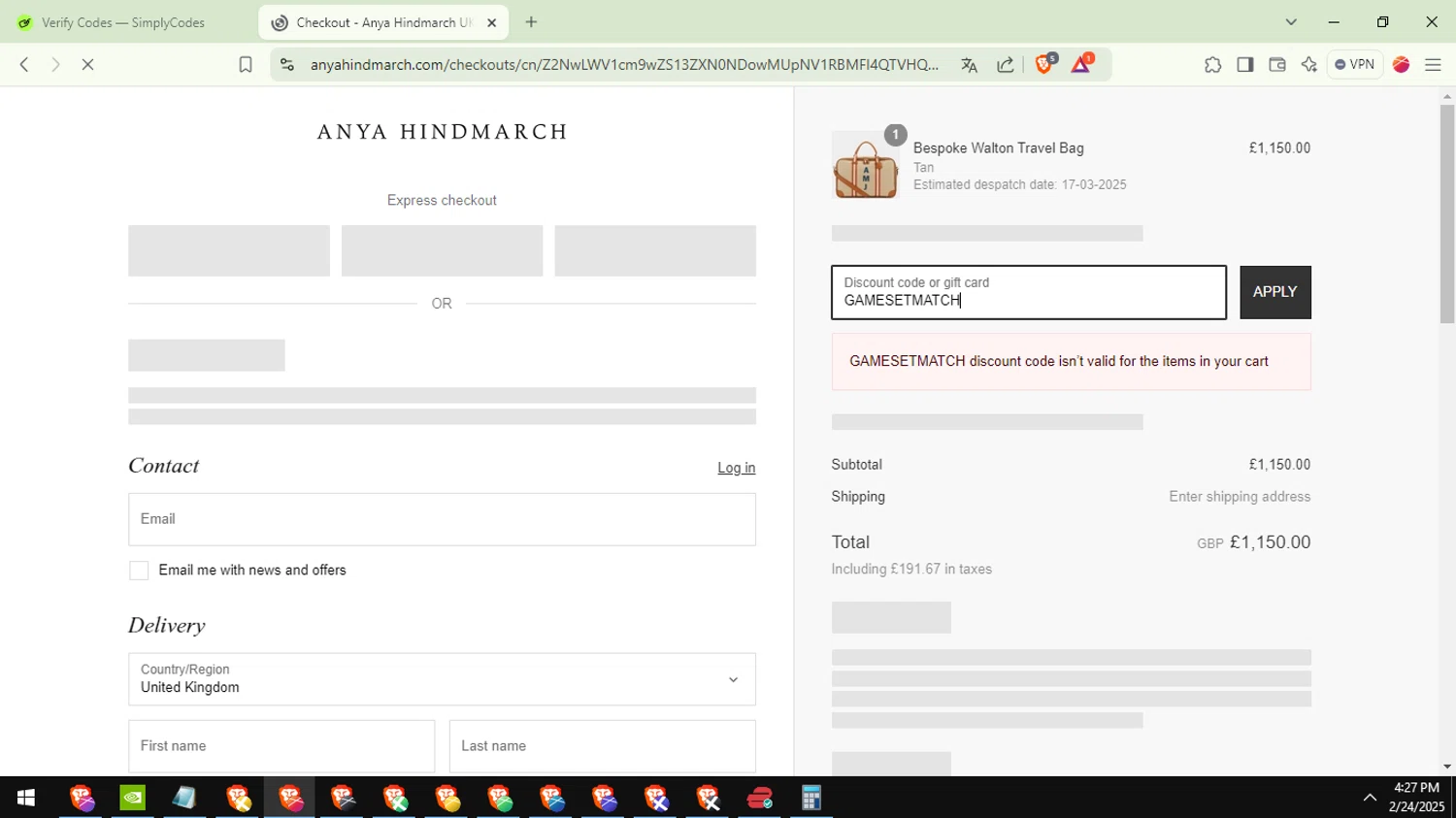The height and width of the screenshot is (818, 1456).
Task: Click the discount code input field
Action: [x=1029, y=292]
